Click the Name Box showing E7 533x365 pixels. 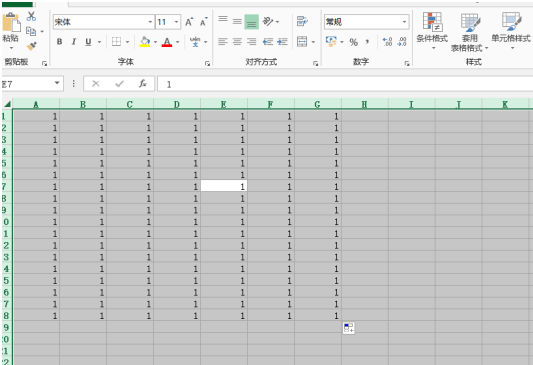(x=32, y=84)
